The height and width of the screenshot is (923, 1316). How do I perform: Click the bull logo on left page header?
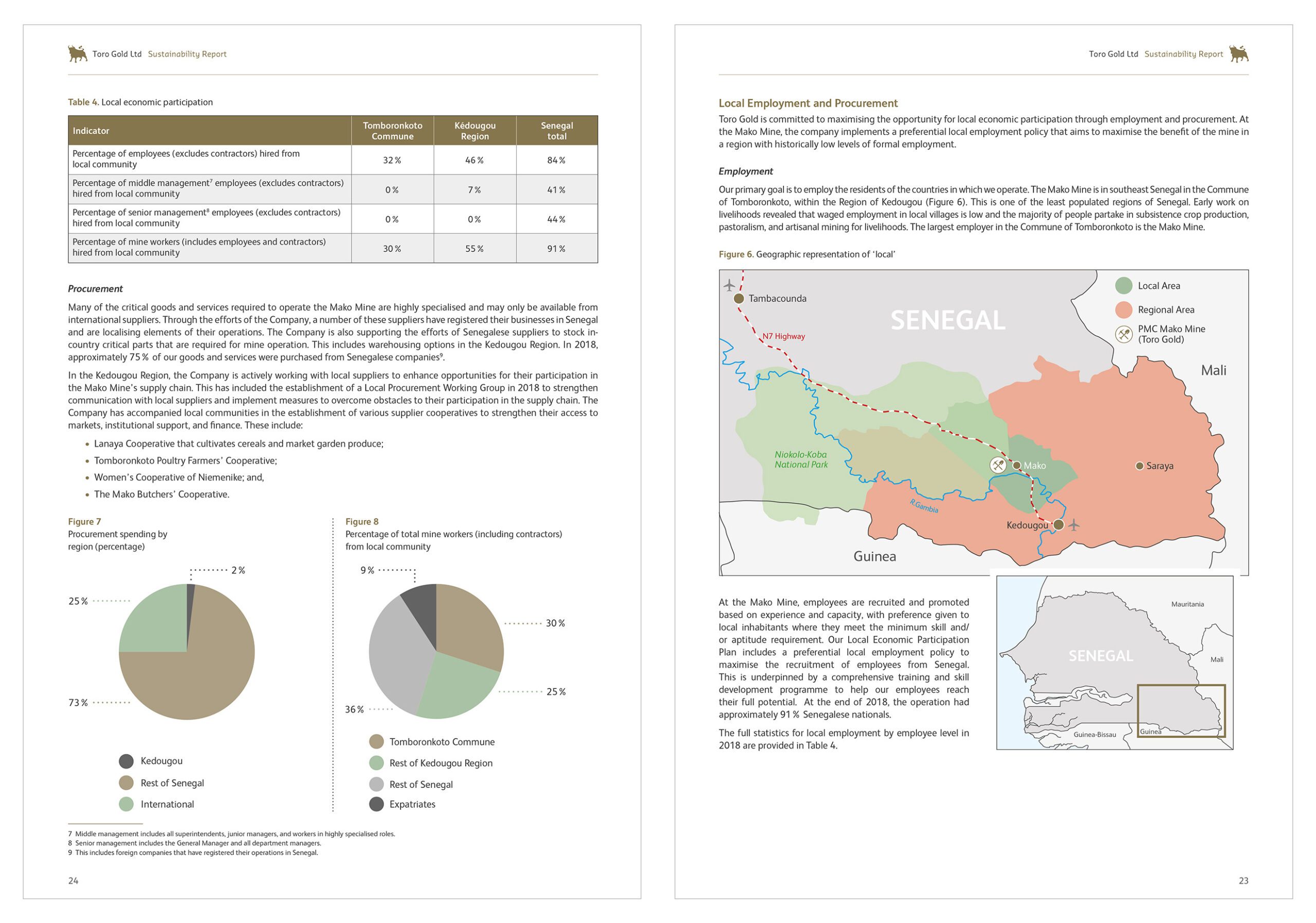pos(78,53)
